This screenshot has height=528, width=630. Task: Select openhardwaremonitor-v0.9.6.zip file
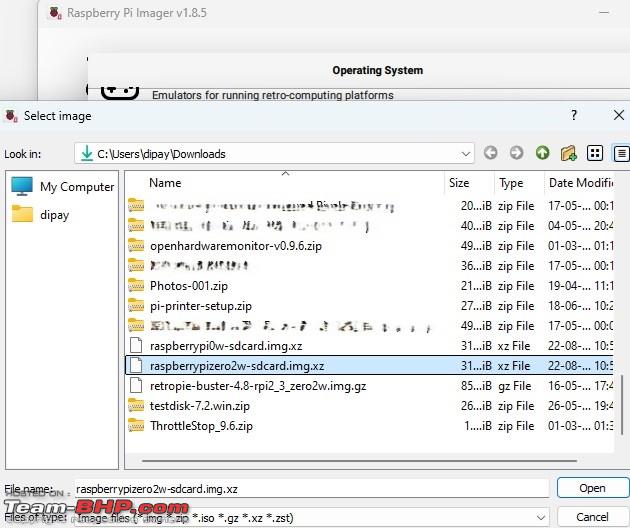(236, 246)
